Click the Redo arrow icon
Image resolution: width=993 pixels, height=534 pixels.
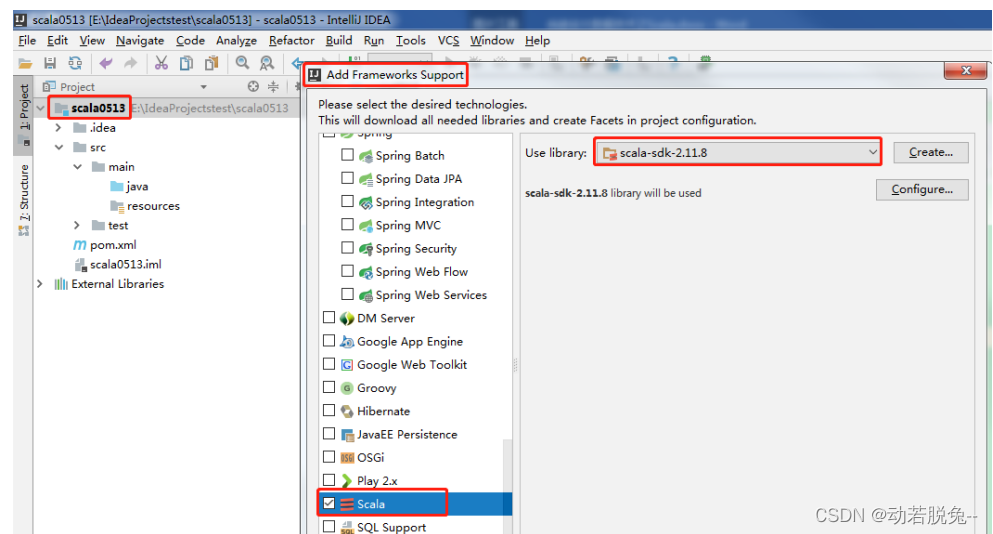[x=130, y=63]
